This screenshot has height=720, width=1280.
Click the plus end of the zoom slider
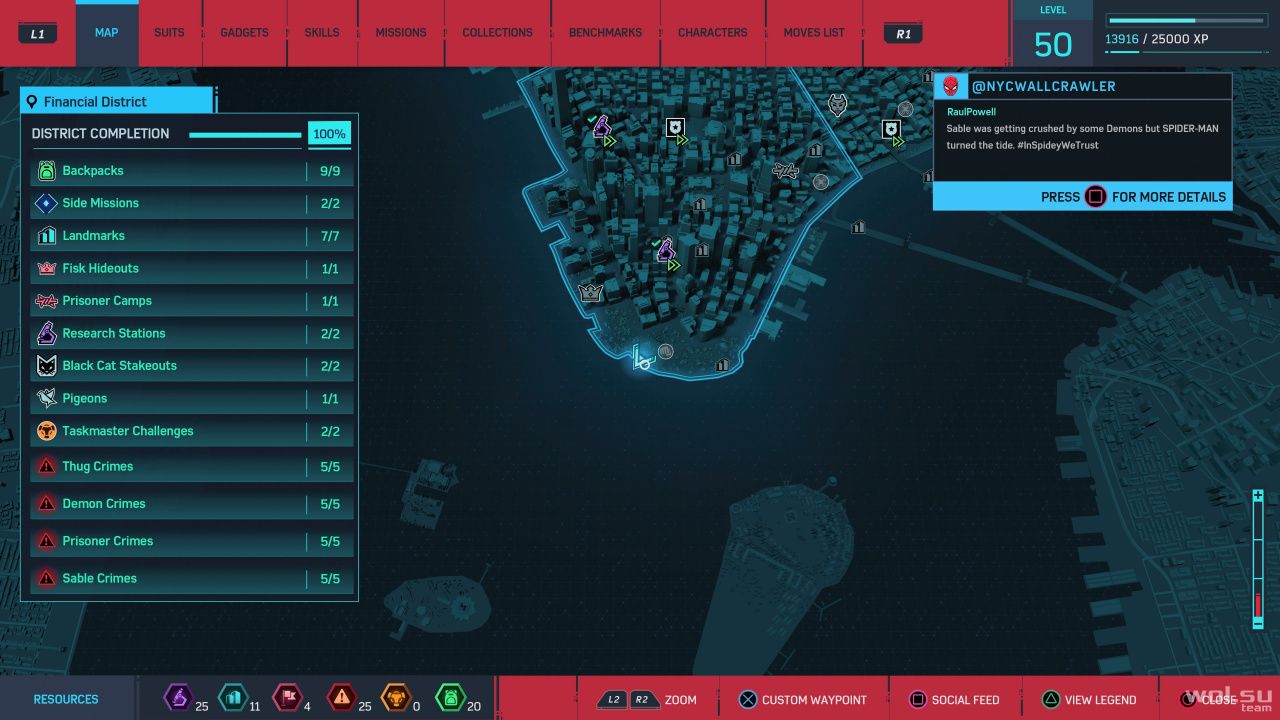[1258, 496]
